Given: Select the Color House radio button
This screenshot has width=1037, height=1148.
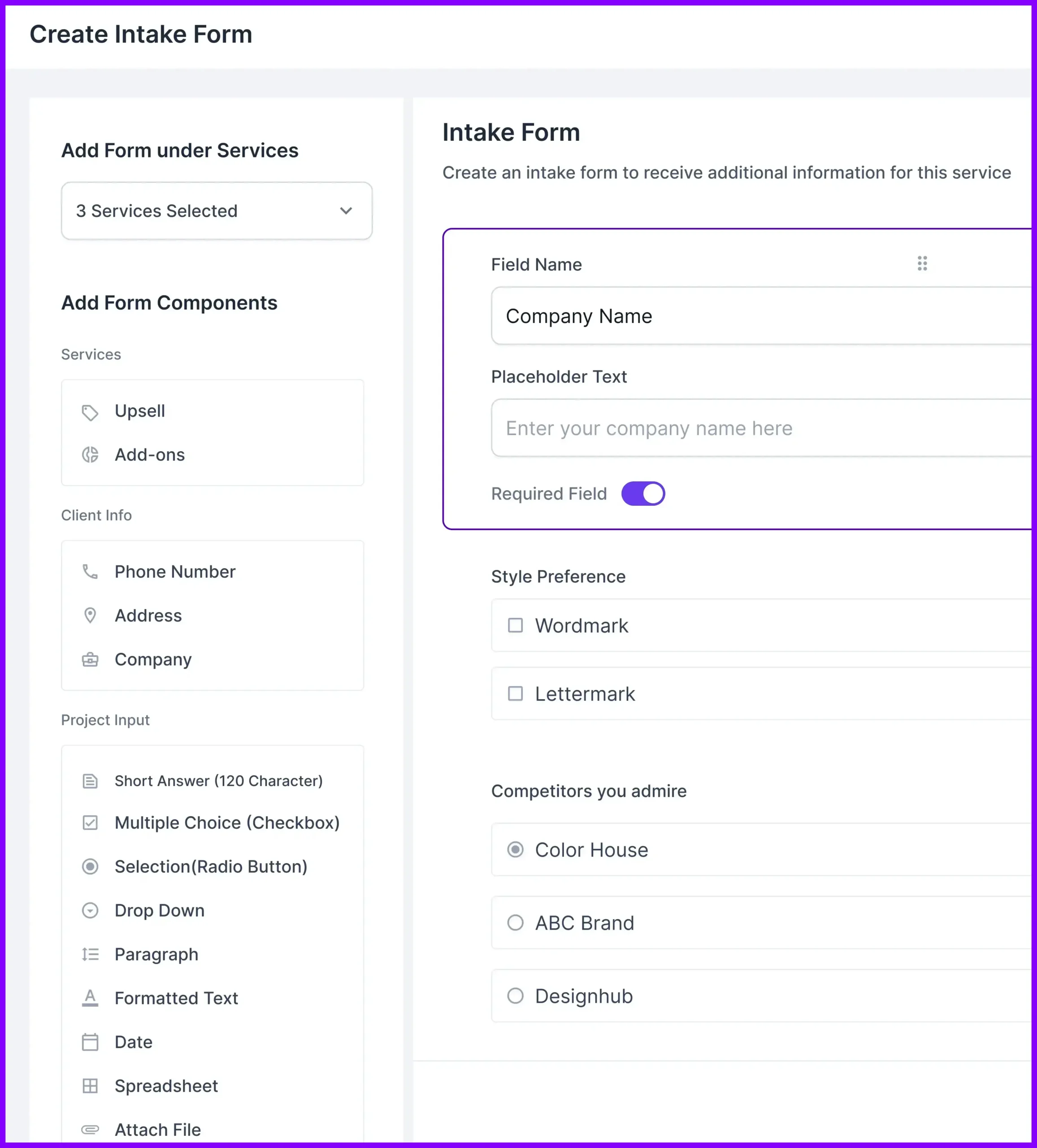Looking at the screenshot, I should tap(516, 850).
